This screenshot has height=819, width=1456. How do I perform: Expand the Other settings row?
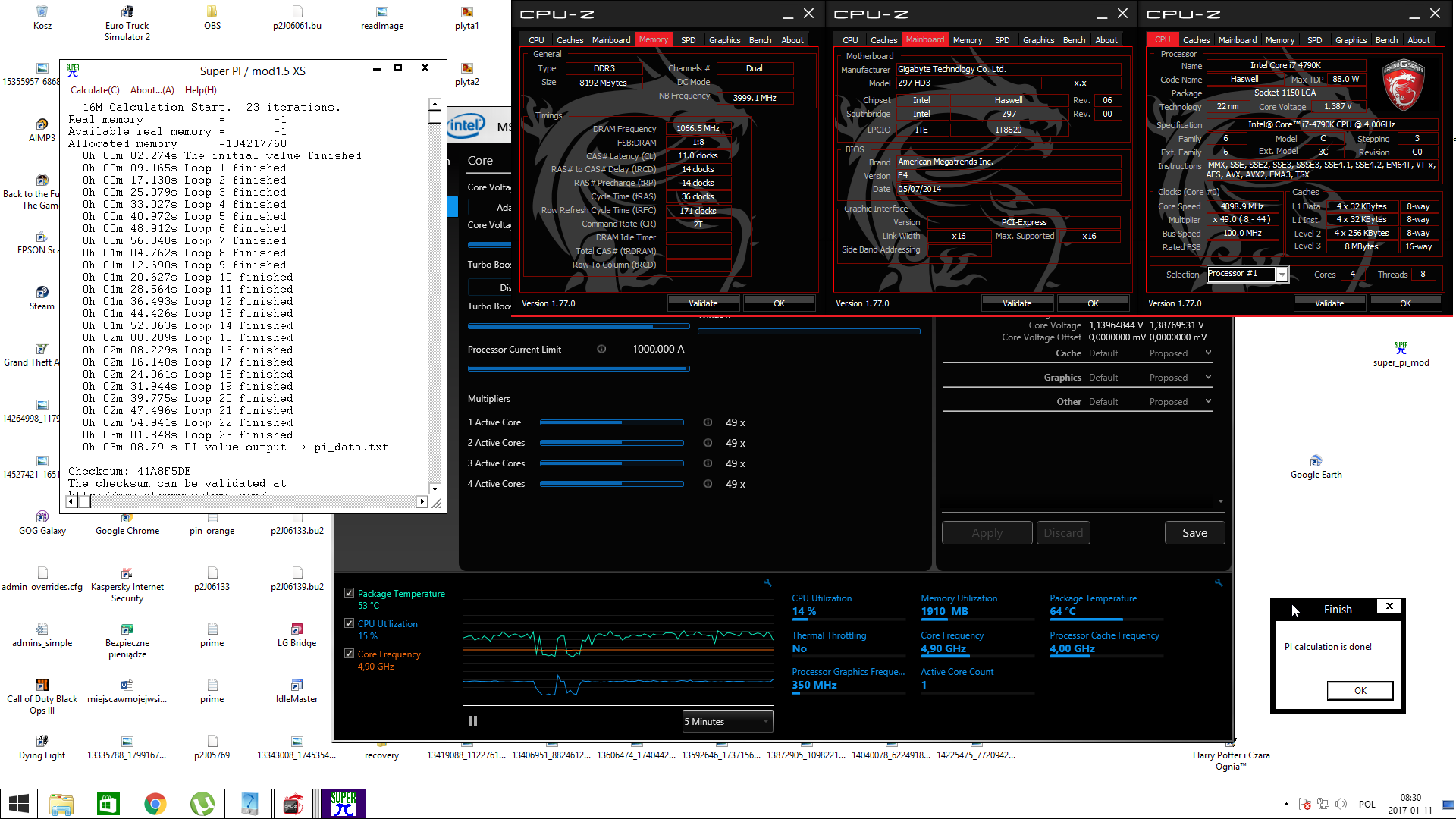coord(1208,401)
